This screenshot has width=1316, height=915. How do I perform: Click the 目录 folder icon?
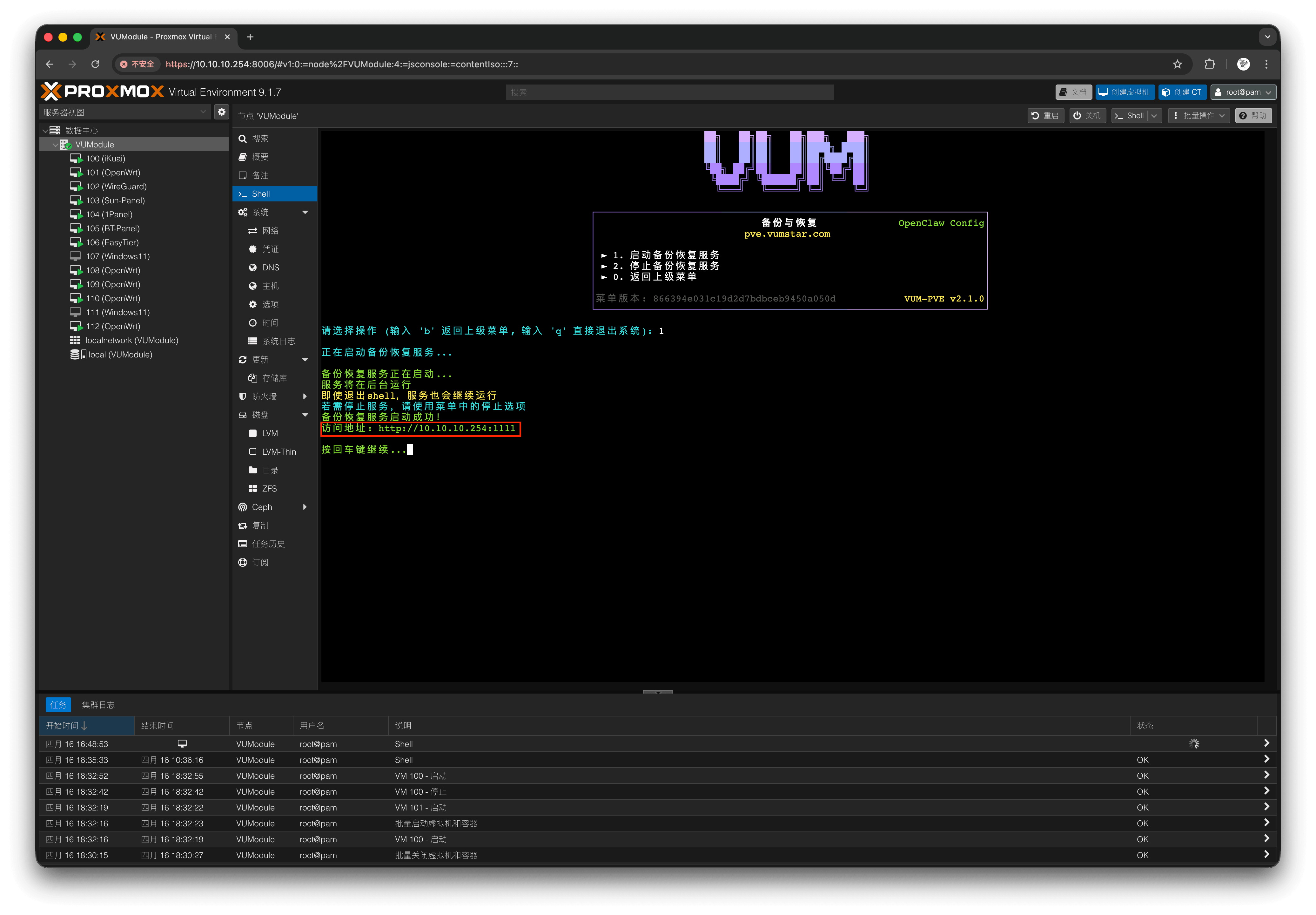click(x=253, y=470)
